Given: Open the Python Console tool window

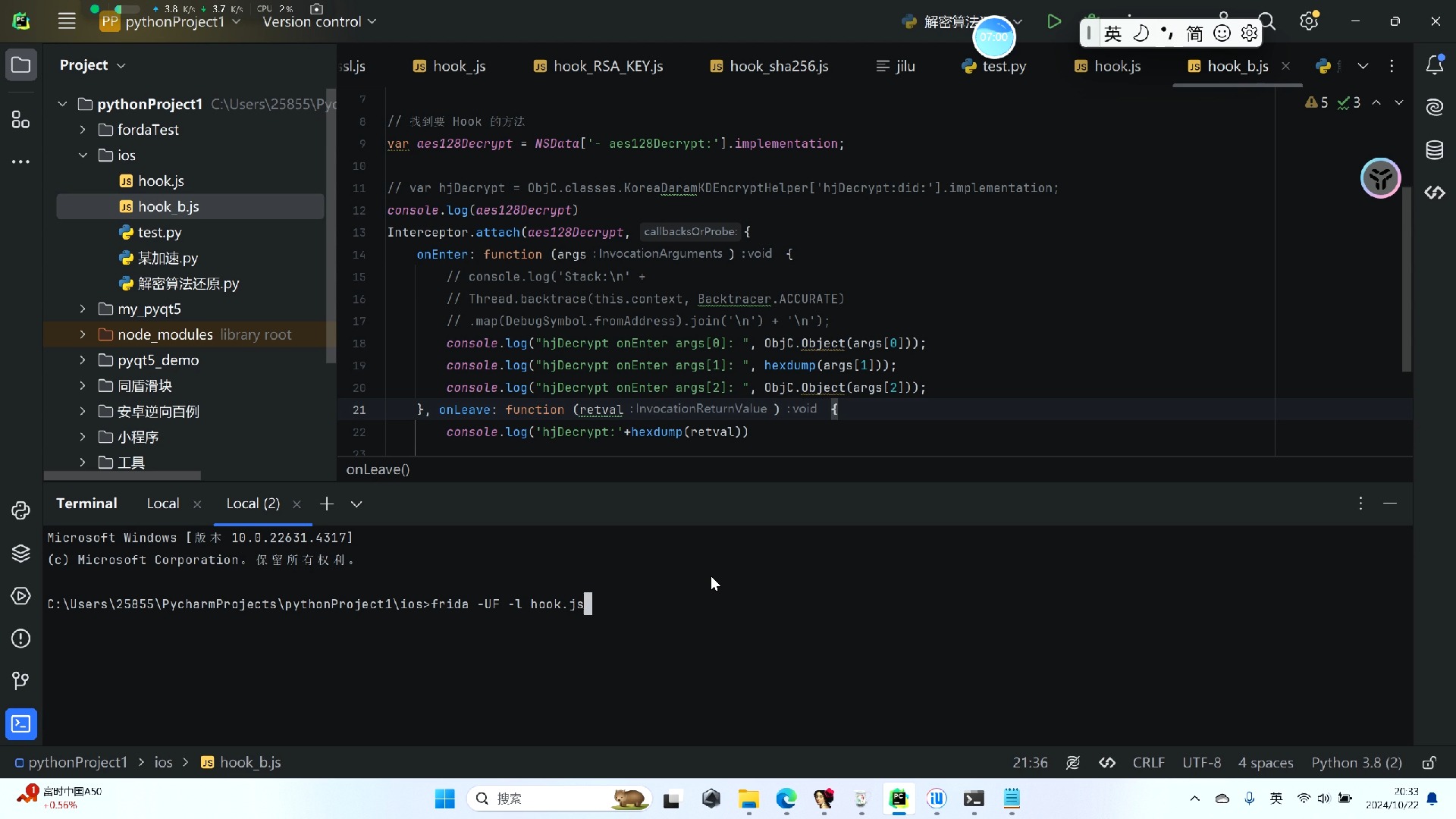Looking at the screenshot, I should click(x=20, y=510).
